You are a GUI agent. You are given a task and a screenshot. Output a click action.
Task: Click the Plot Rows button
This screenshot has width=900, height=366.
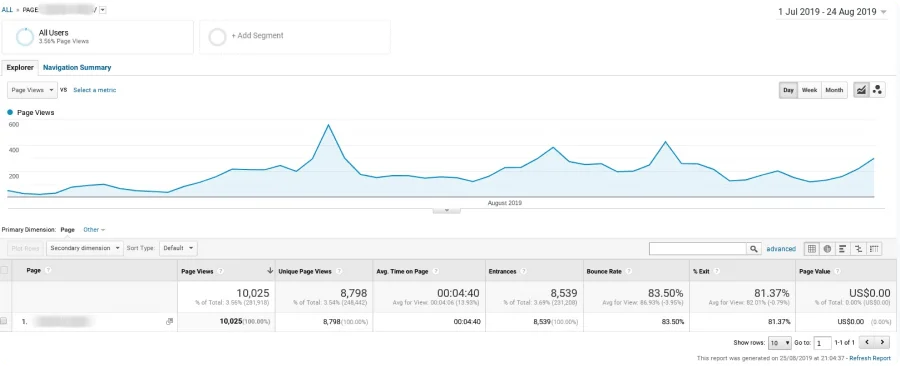coord(25,248)
